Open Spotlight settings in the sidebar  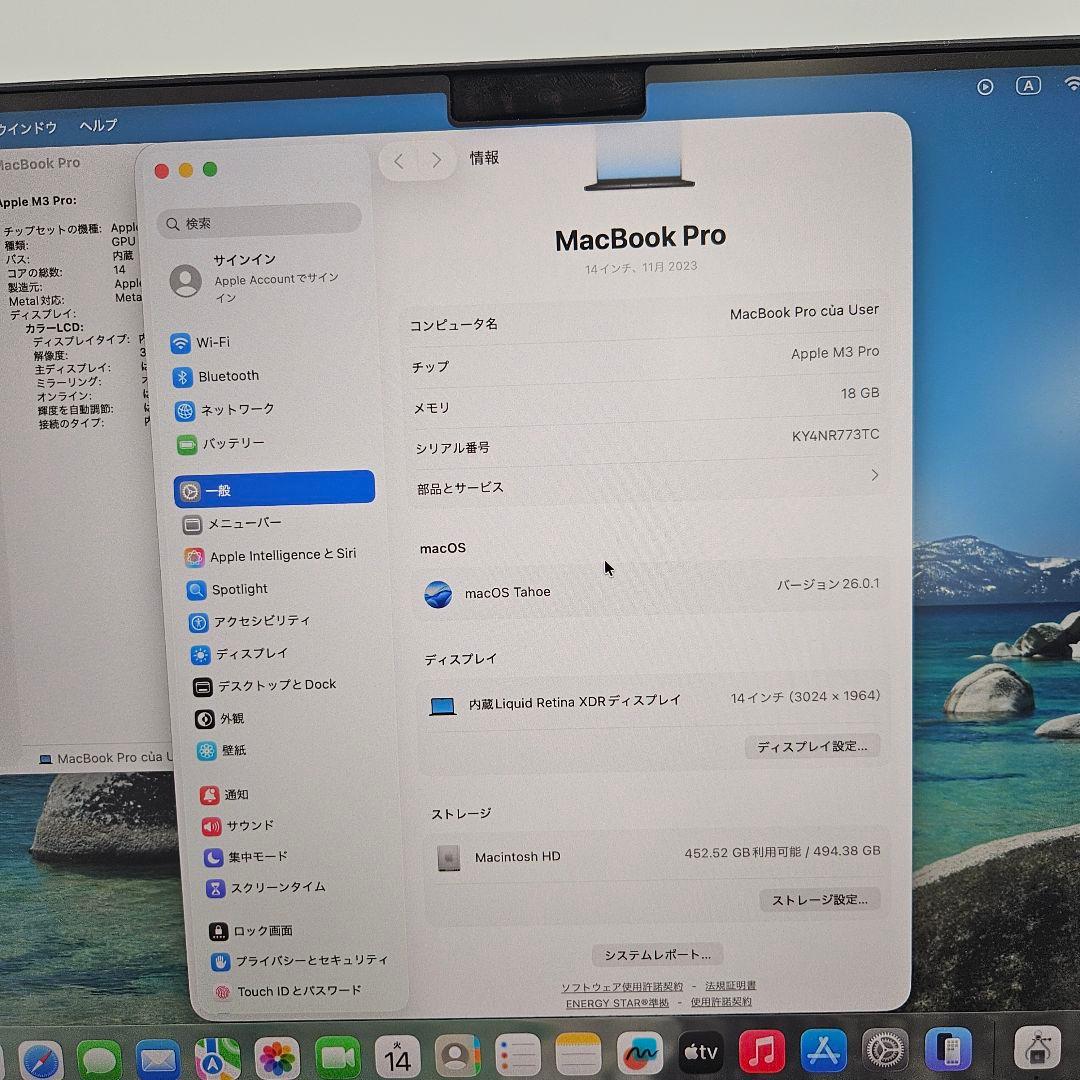(x=230, y=589)
